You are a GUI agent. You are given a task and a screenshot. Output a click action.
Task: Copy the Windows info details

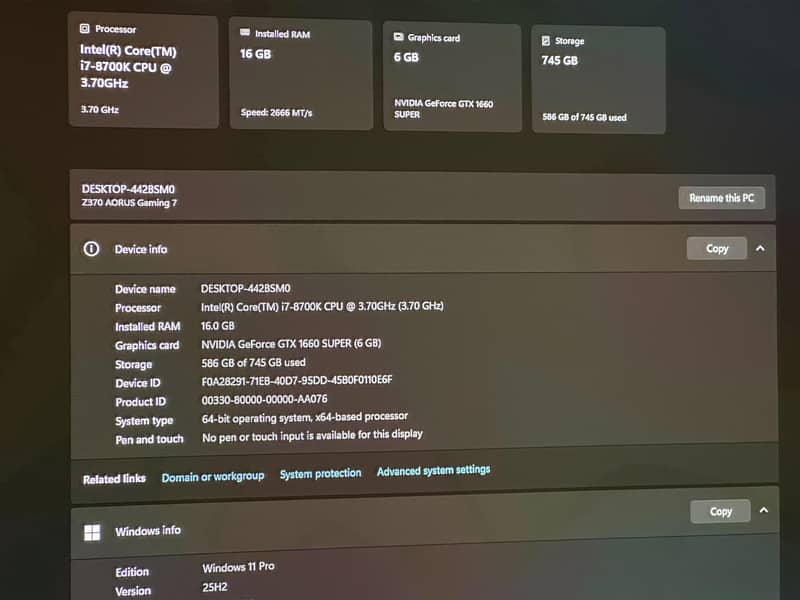click(x=720, y=511)
